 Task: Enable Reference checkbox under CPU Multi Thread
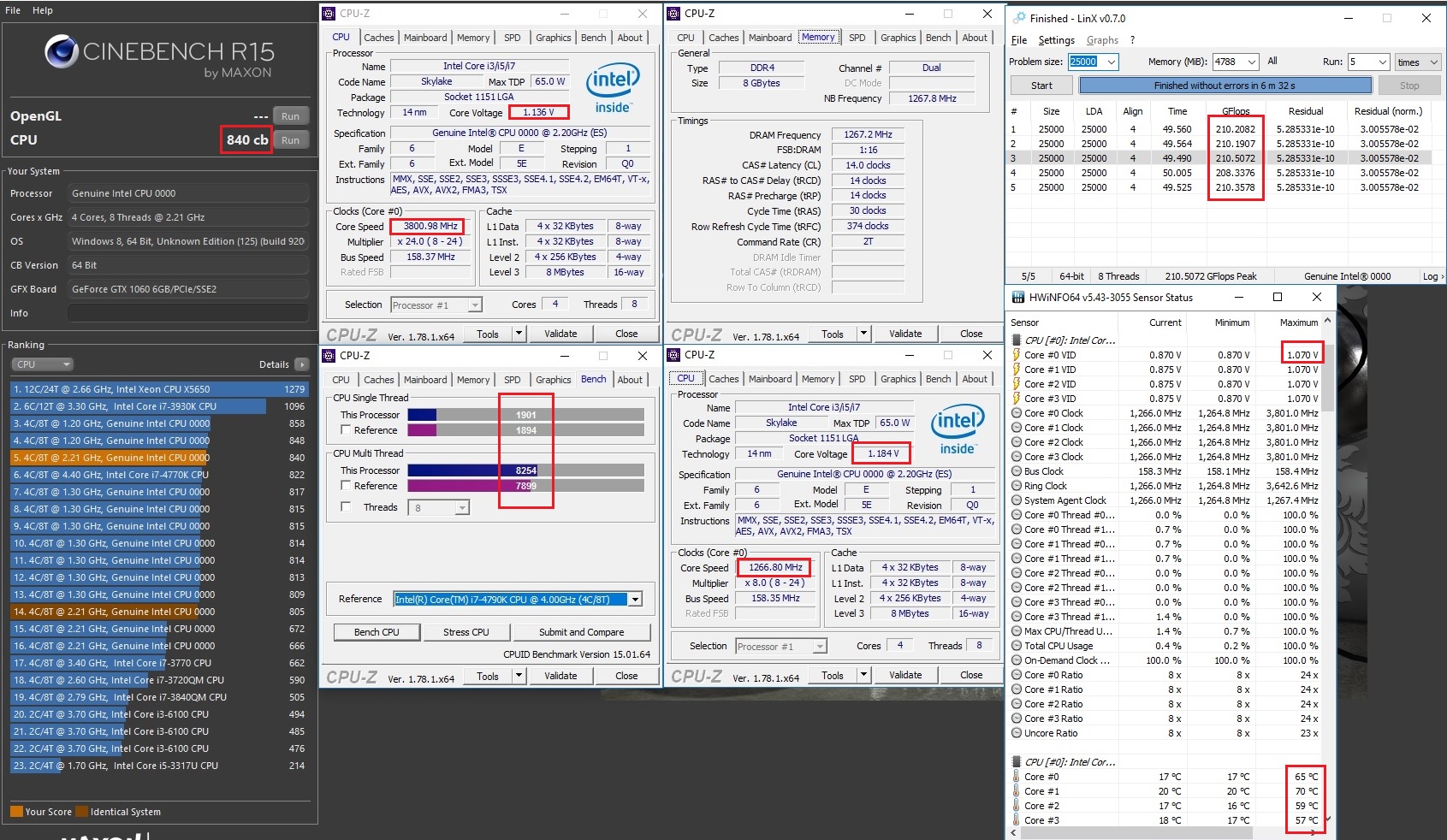pyautogui.click(x=346, y=485)
